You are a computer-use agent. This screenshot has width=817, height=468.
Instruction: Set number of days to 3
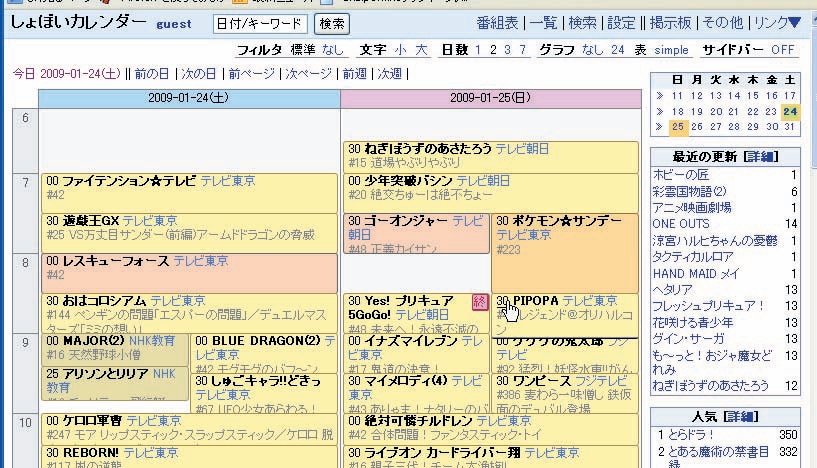[507, 50]
